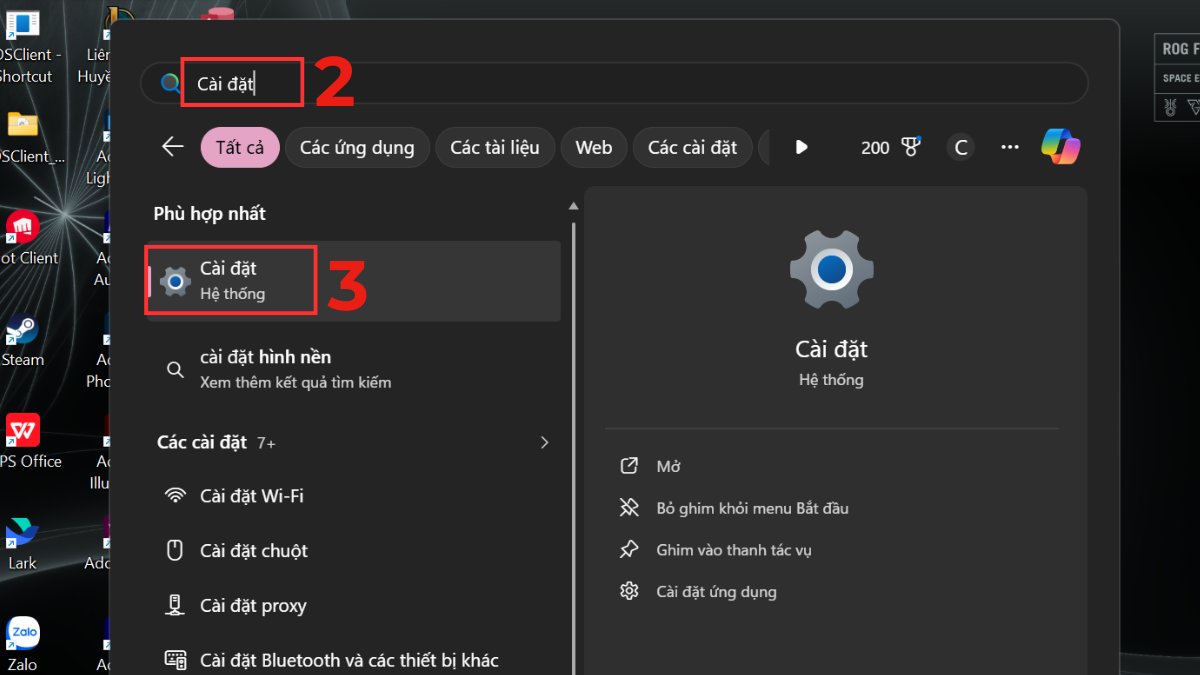The height and width of the screenshot is (675, 1200).
Task: Click the back arrow in search panel
Action: point(173,147)
